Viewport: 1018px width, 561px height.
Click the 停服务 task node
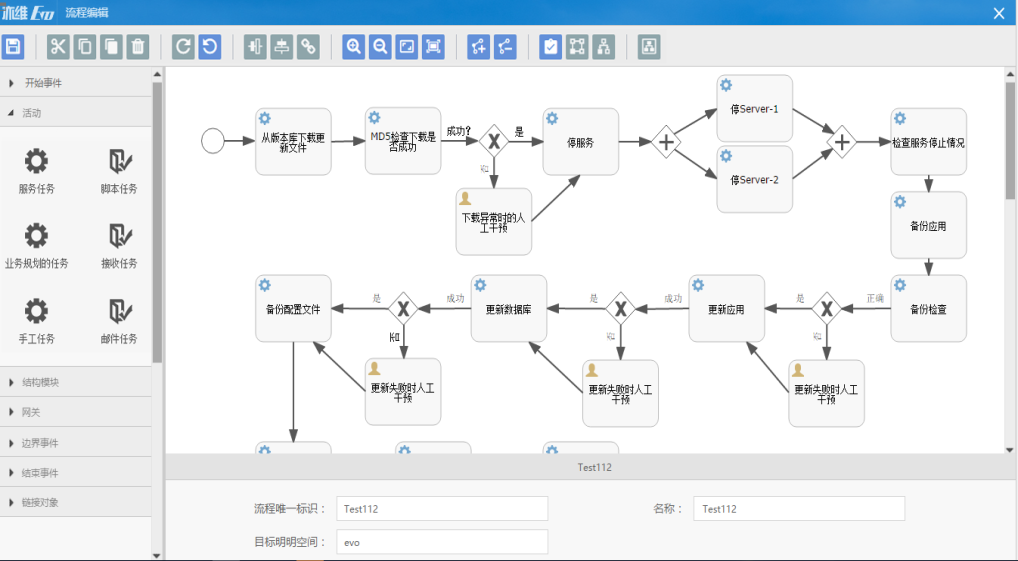coord(580,142)
